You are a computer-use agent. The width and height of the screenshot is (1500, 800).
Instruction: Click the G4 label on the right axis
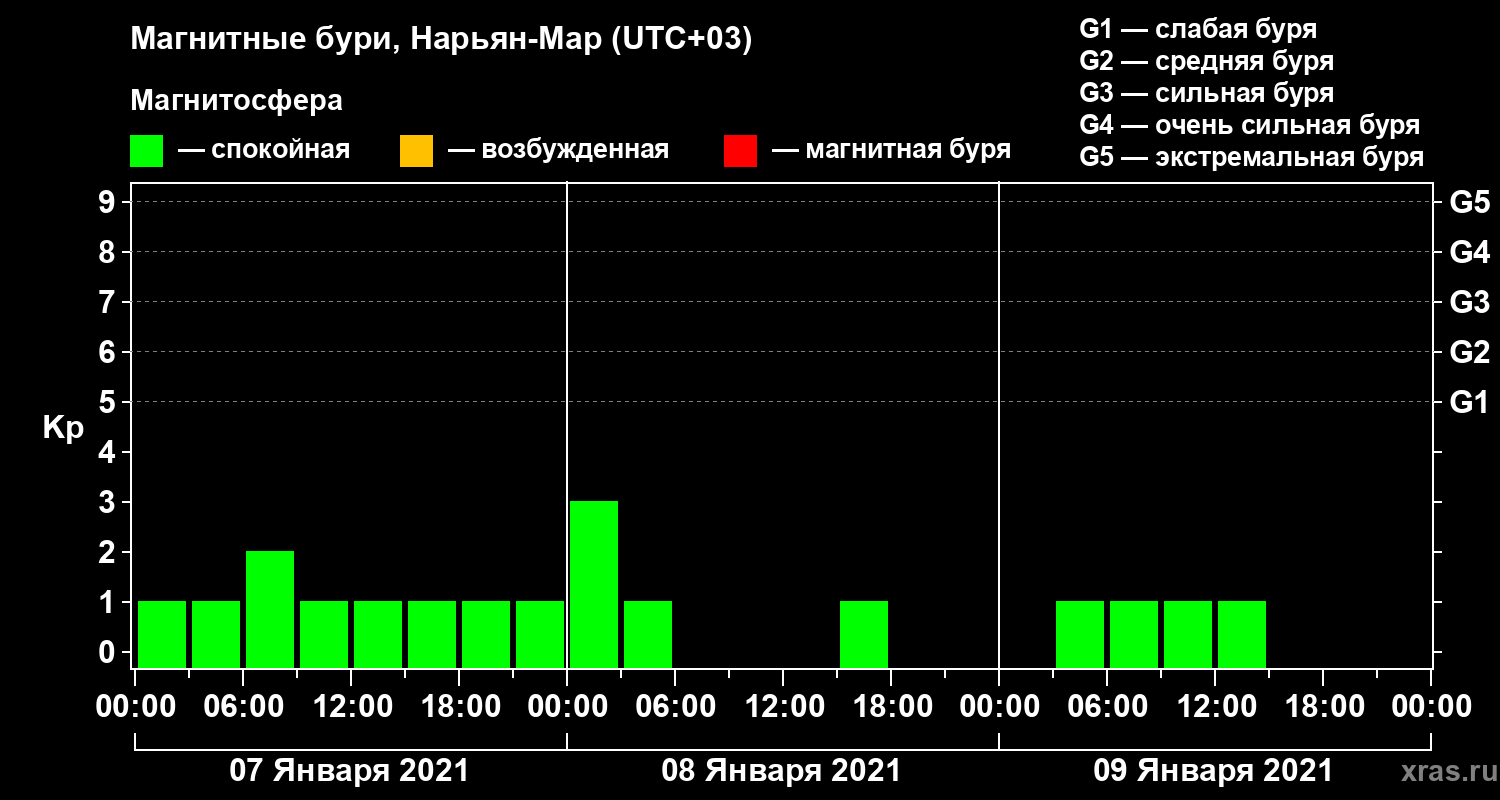tap(1469, 252)
